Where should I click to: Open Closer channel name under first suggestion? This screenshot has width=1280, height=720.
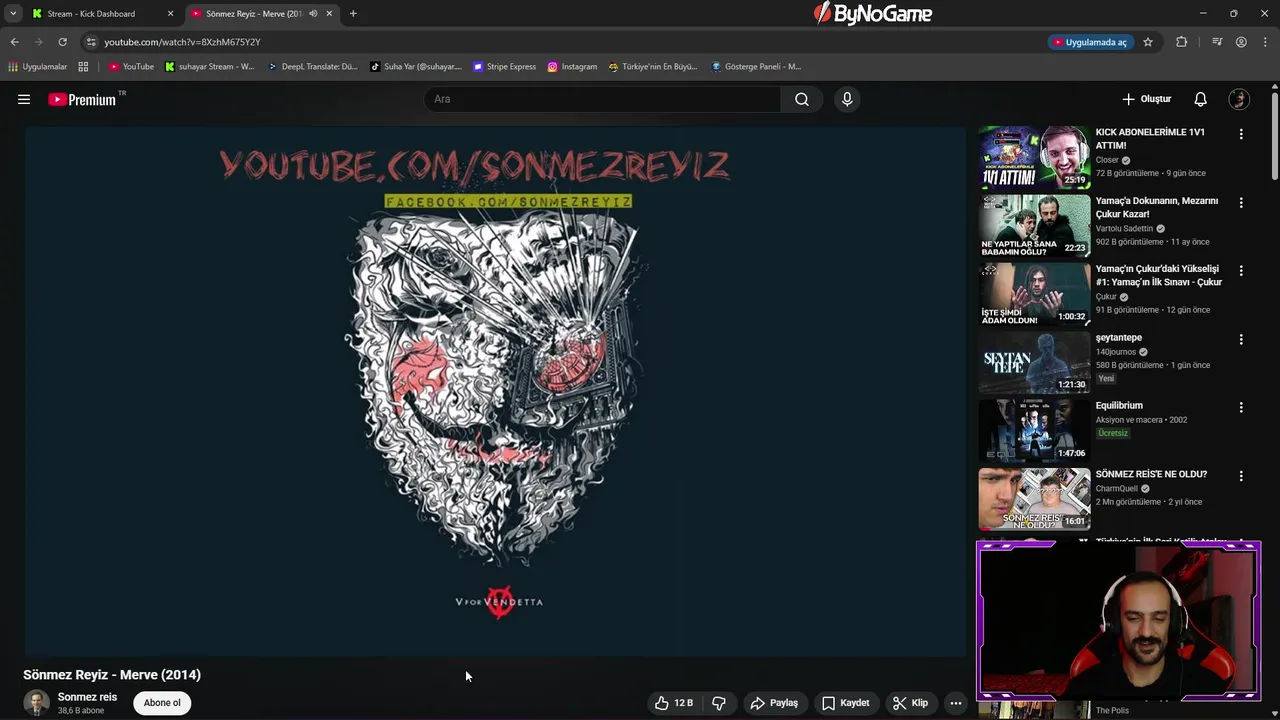click(1107, 160)
